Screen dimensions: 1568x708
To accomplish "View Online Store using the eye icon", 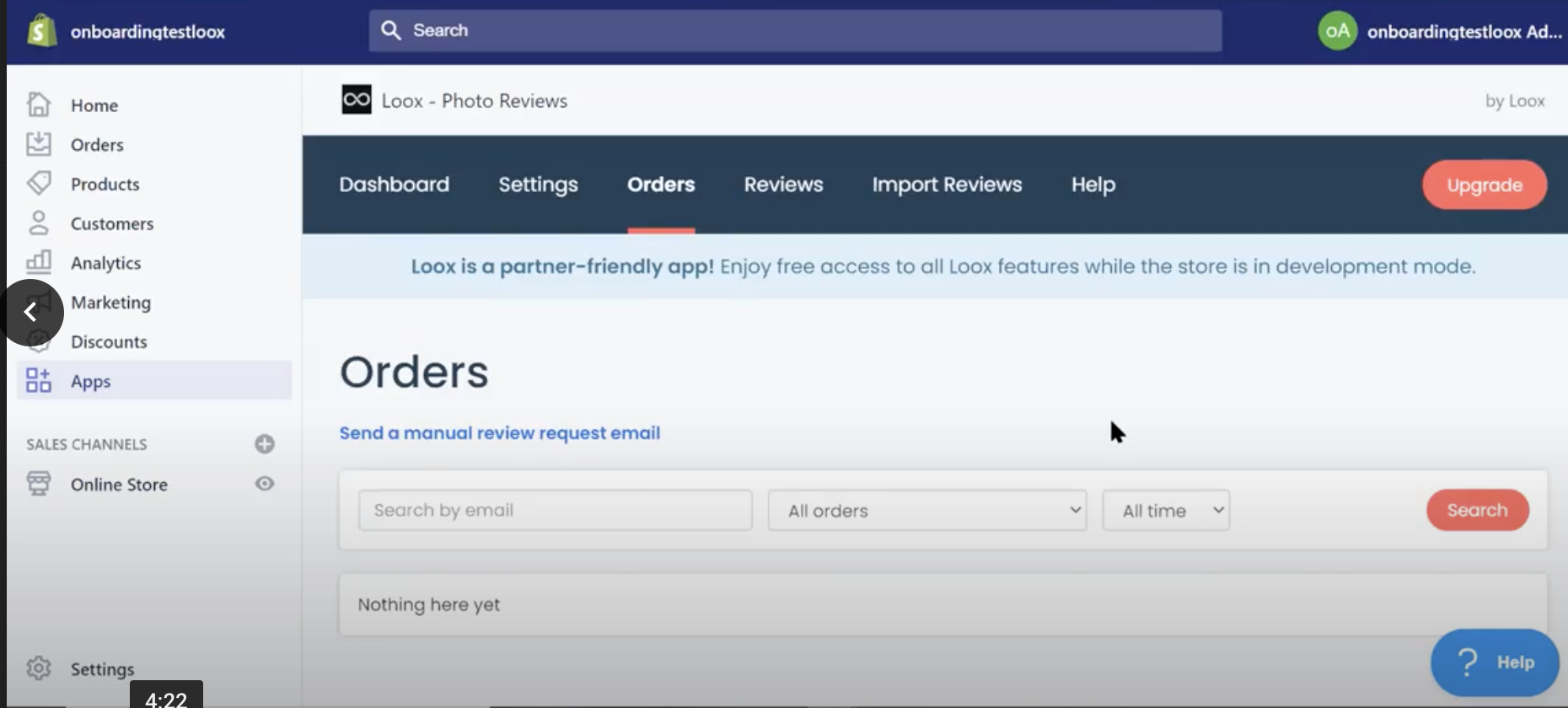I will click(x=265, y=484).
